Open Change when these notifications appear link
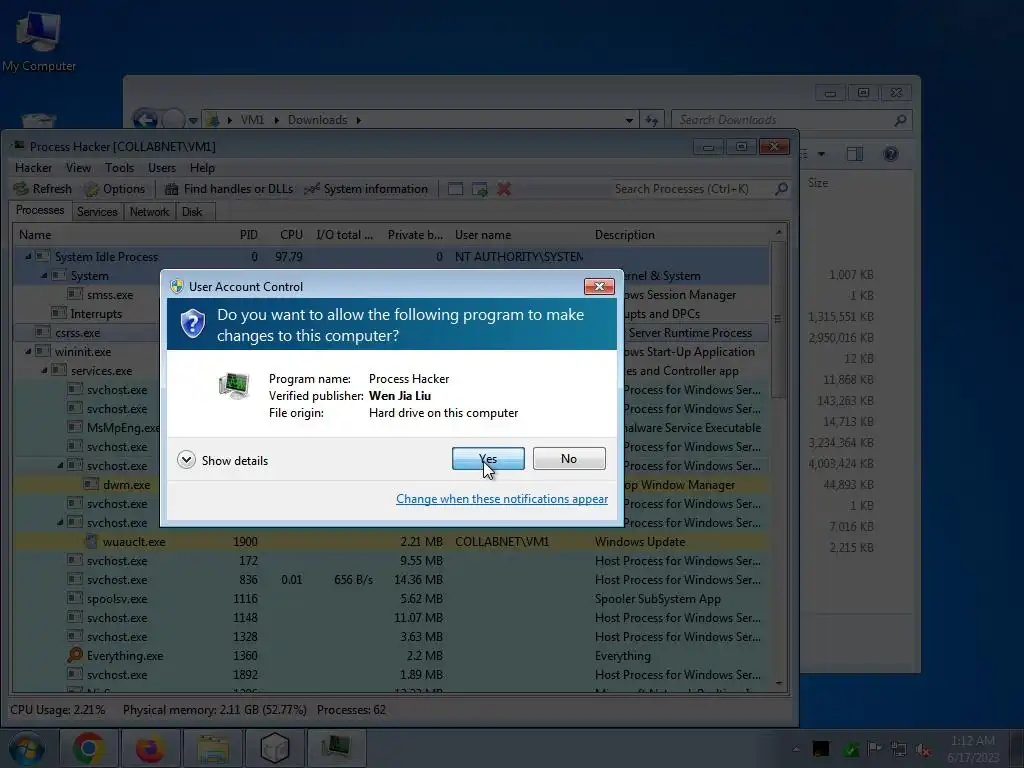 tap(502, 499)
